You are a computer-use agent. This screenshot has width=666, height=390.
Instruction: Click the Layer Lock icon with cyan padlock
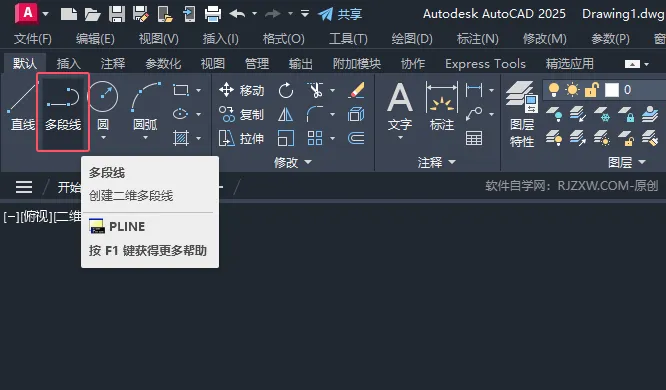click(626, 114)
